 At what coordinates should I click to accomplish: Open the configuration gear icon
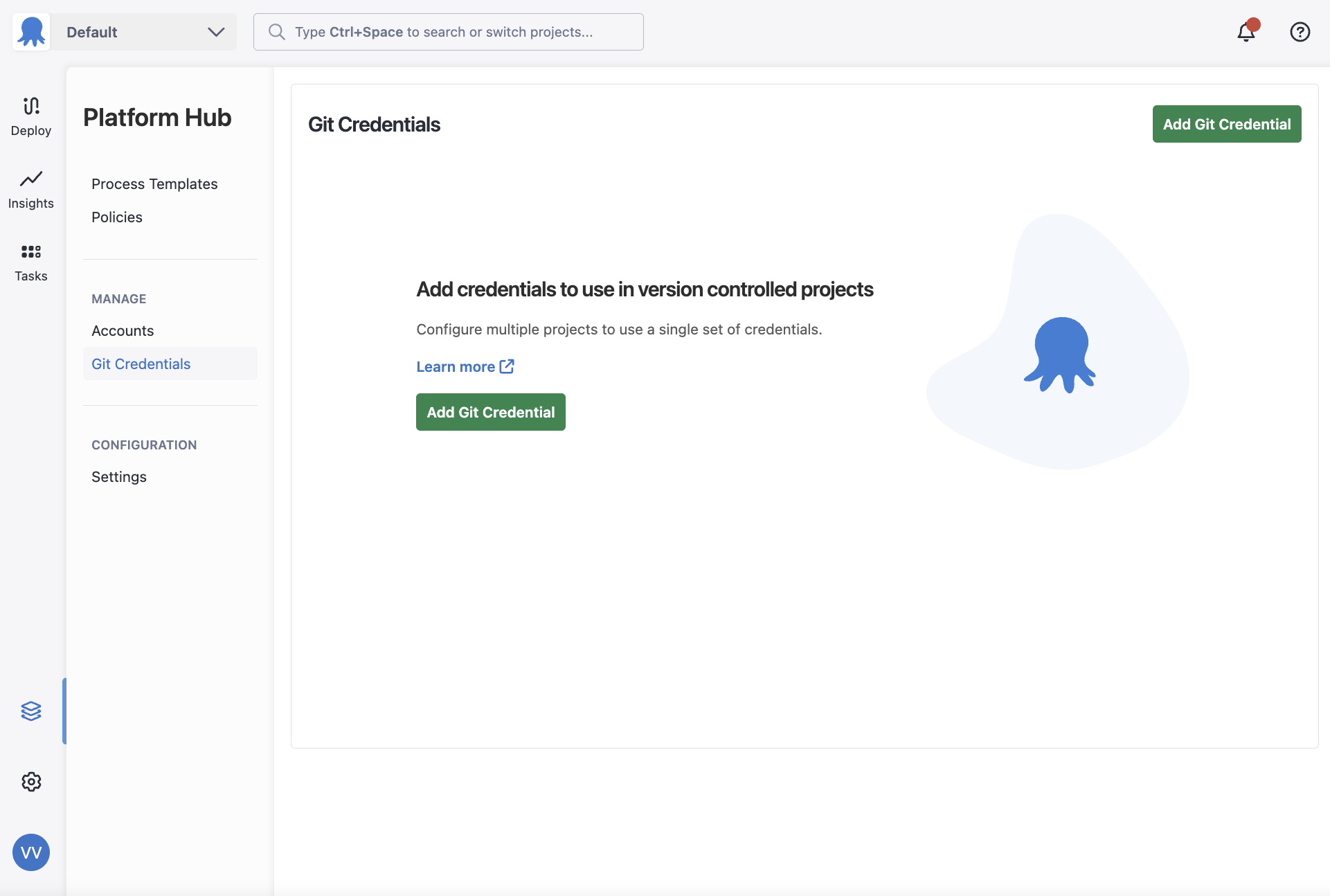[31, 782]
